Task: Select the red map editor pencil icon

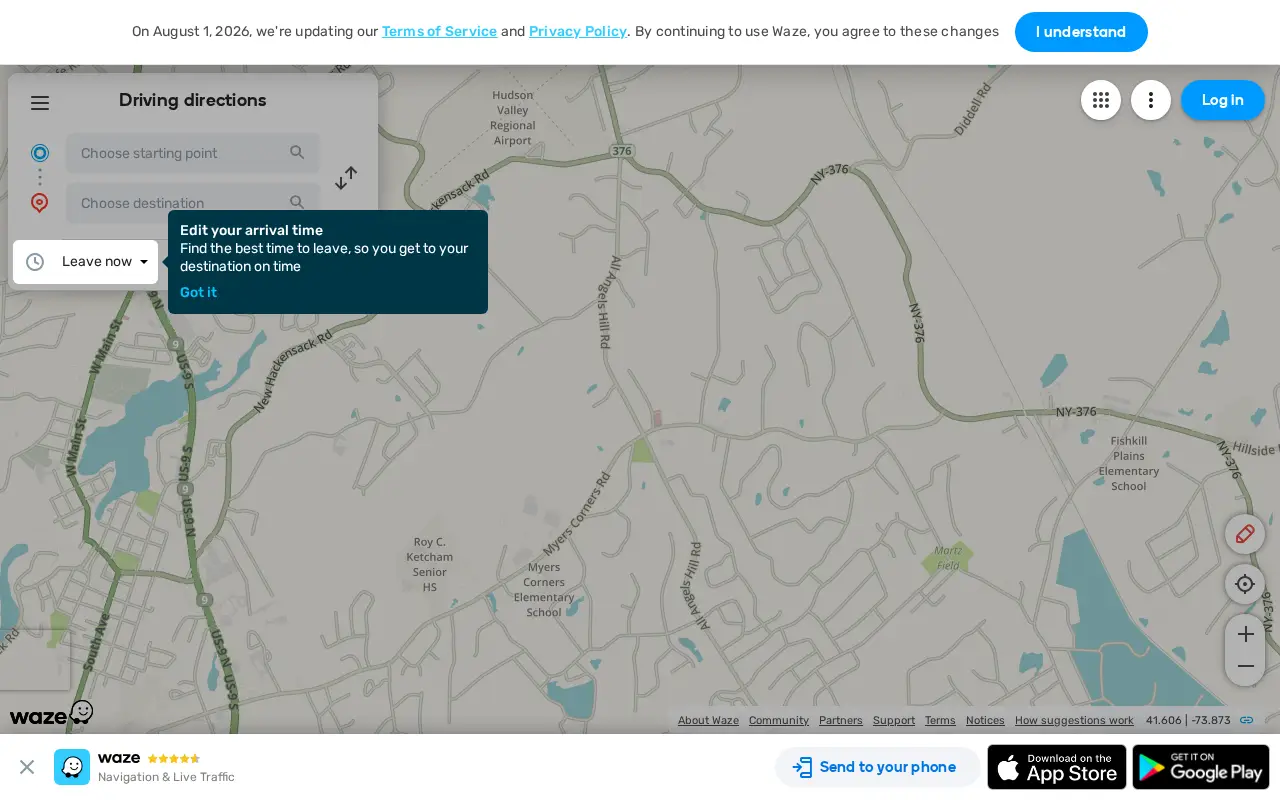Action: (1245, 534)
